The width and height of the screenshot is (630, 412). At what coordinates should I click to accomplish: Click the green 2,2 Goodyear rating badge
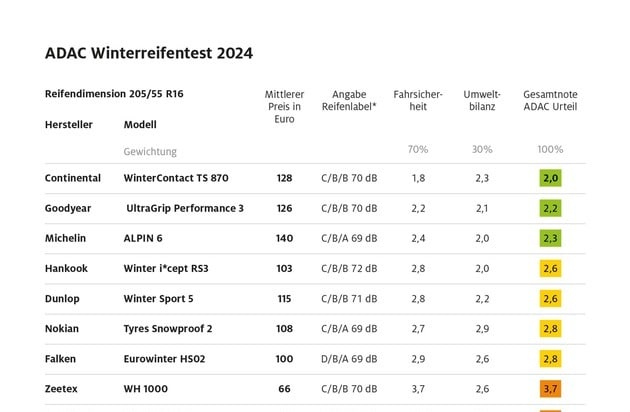click(550, 208)
